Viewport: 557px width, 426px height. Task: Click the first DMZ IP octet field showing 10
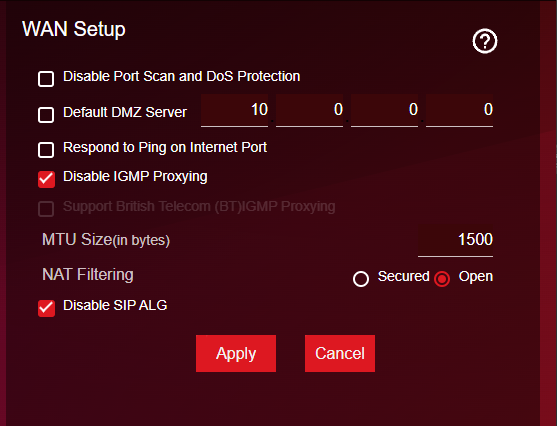tap(234, 110)
